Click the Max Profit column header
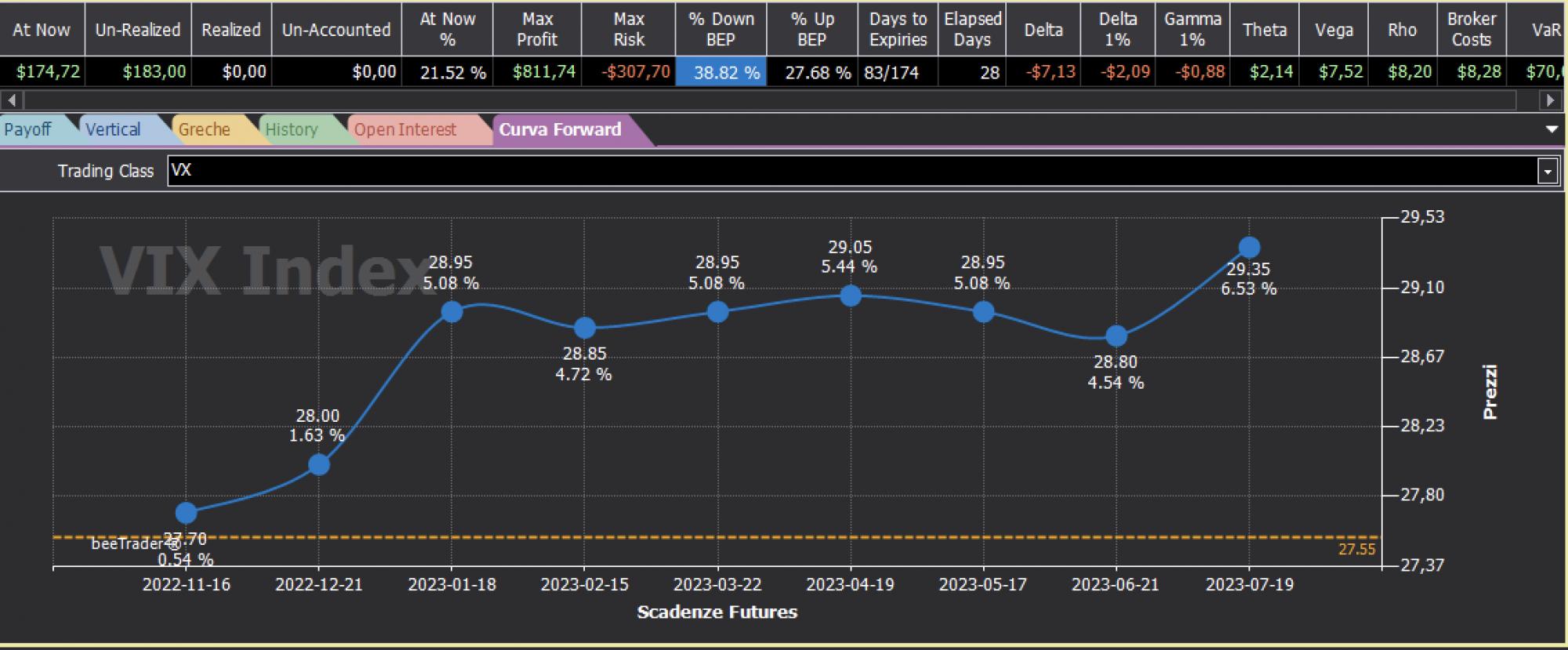 tap(537, 29)
